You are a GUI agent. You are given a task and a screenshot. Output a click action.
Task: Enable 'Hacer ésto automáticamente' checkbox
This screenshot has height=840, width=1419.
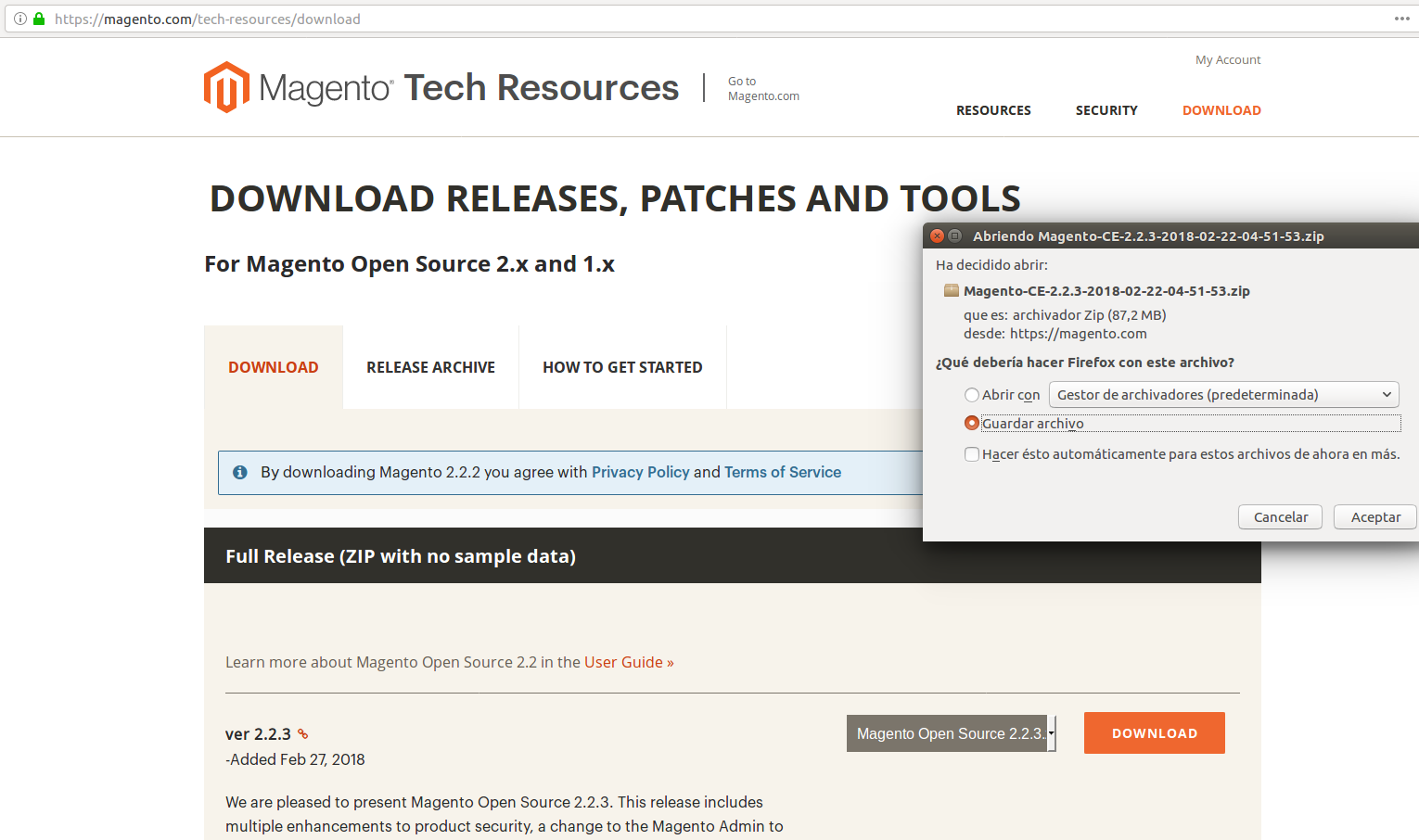pos(971,454)
